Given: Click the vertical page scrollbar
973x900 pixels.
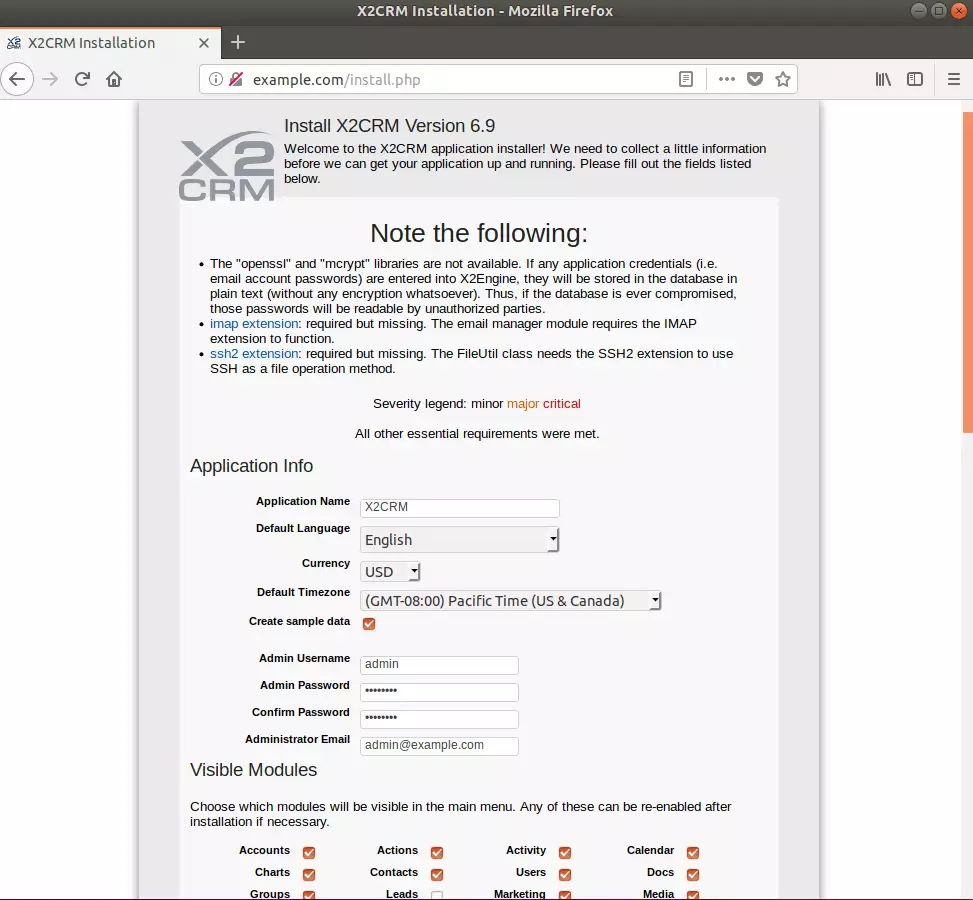Looking at the screenshot, I should (967, 273).
